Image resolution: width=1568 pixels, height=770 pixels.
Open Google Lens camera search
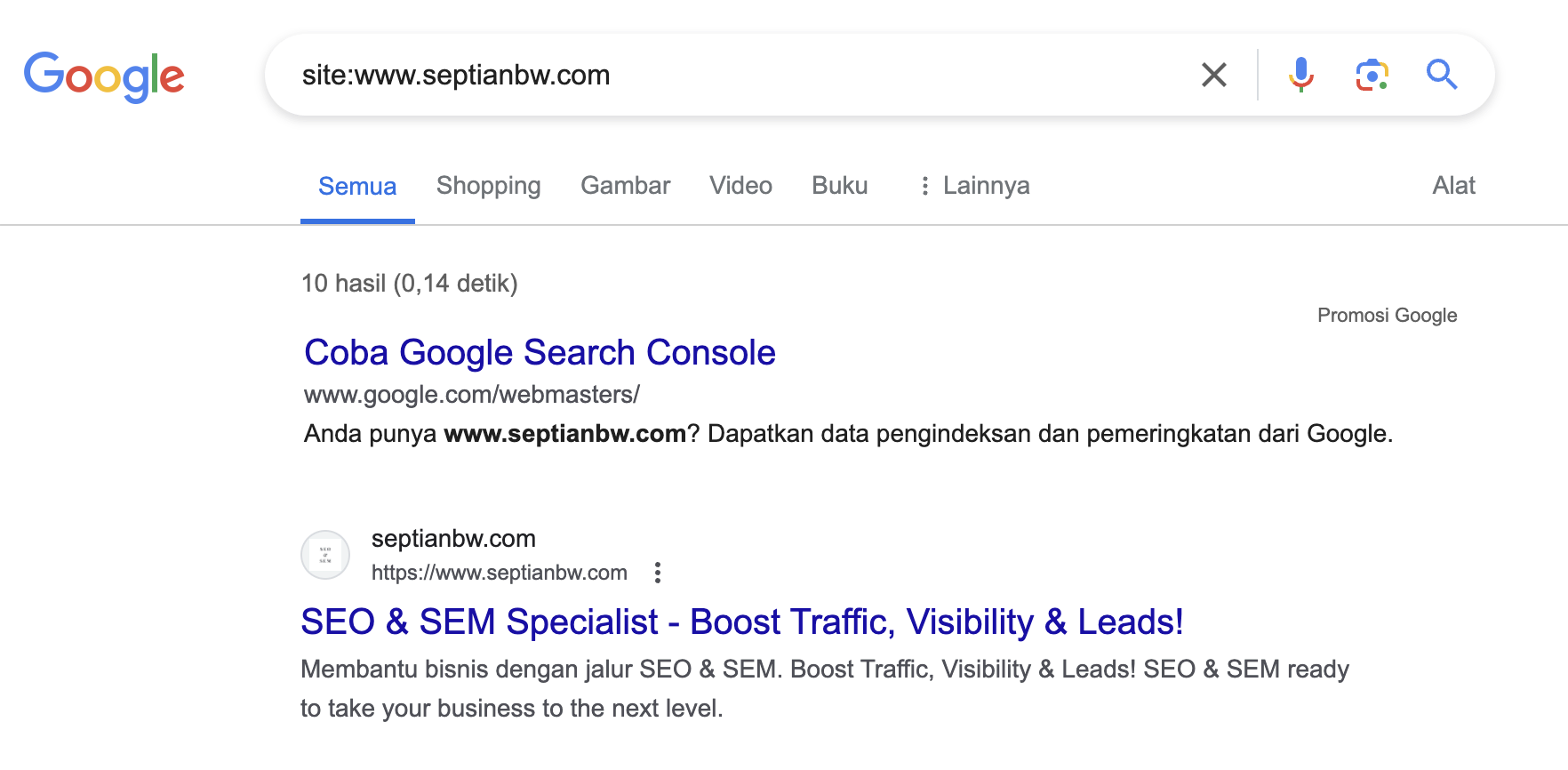[1372, 75]
